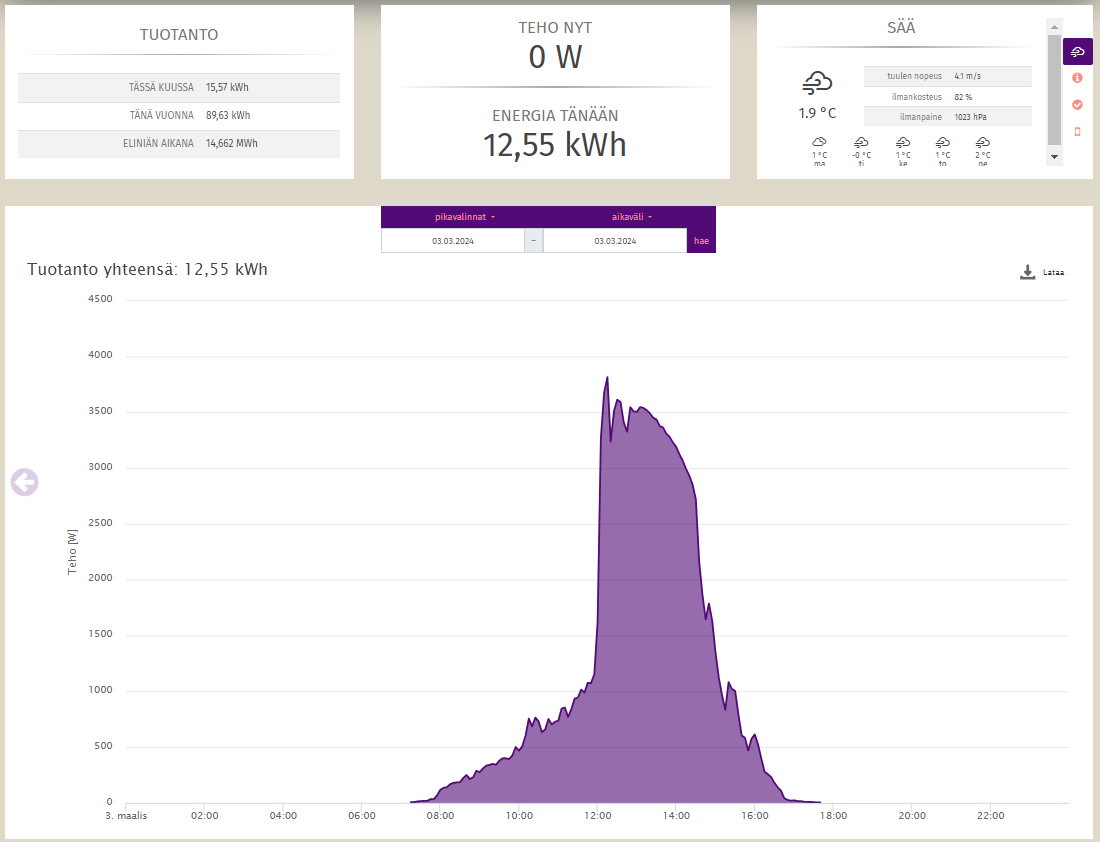Select Wednesday (ke) forecast icon
The width and height of the screenshot is (1100, 842).
click(x=902, y=143)
